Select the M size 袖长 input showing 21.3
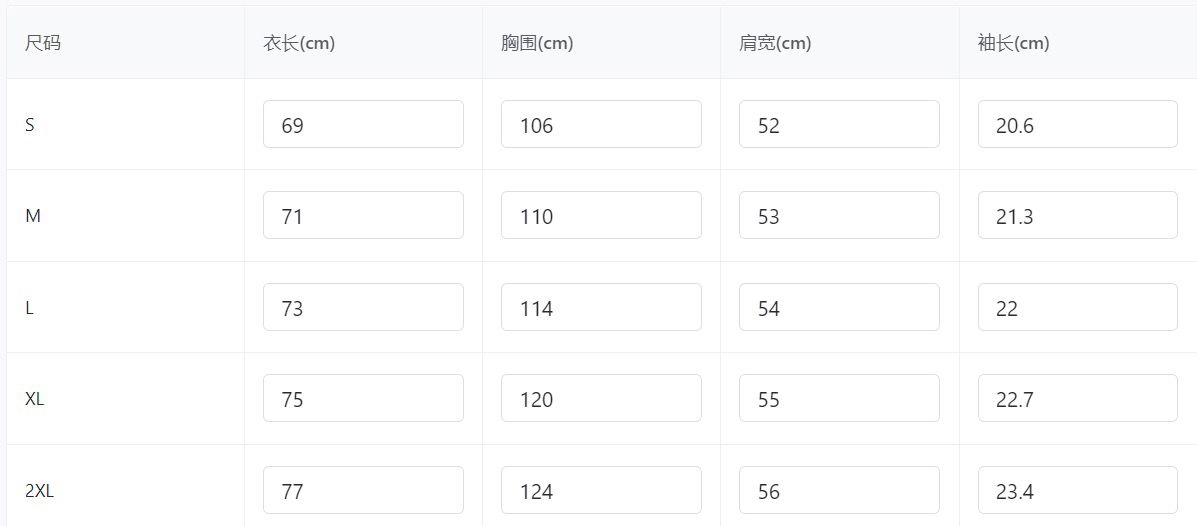The image size is (1197, 526). click(1077, 216)
